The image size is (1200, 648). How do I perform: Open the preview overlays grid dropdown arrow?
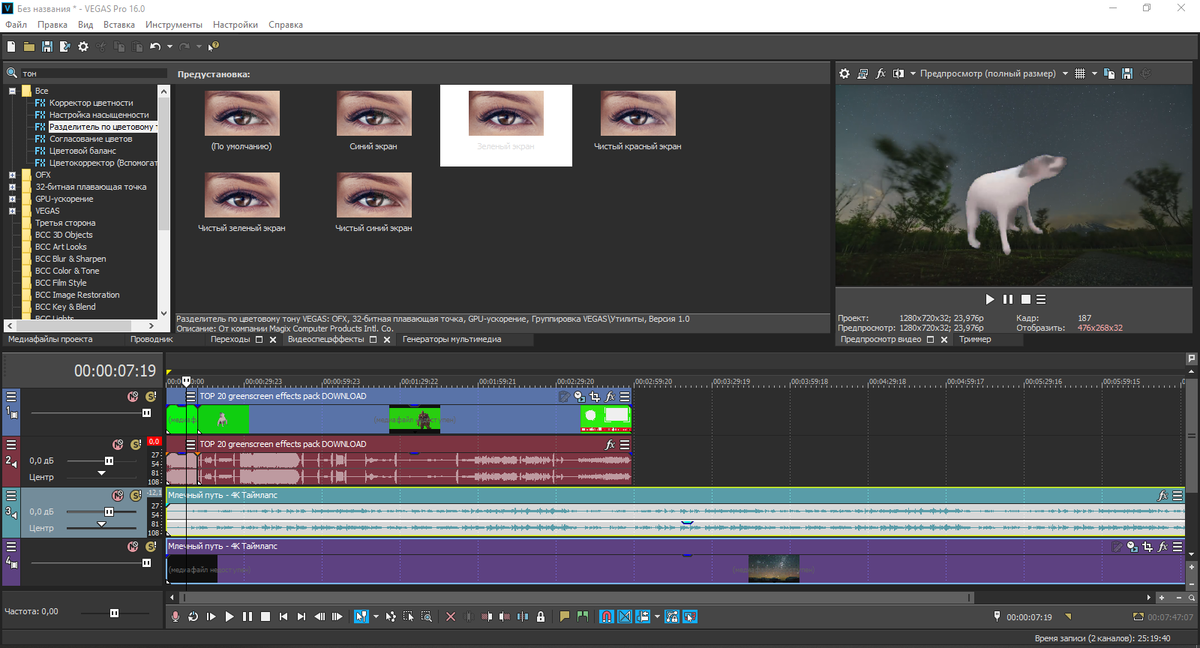click(x=1096, y=74)
